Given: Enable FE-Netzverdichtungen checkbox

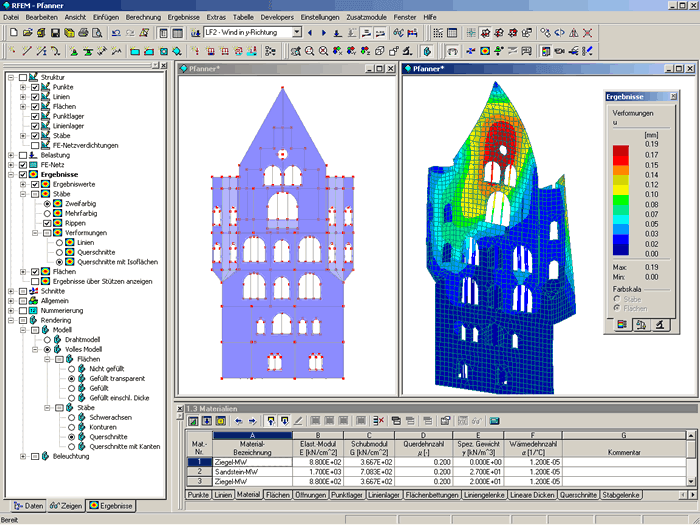Looking at the screenshot, I should pyautogui.click(x=35, y=146).
